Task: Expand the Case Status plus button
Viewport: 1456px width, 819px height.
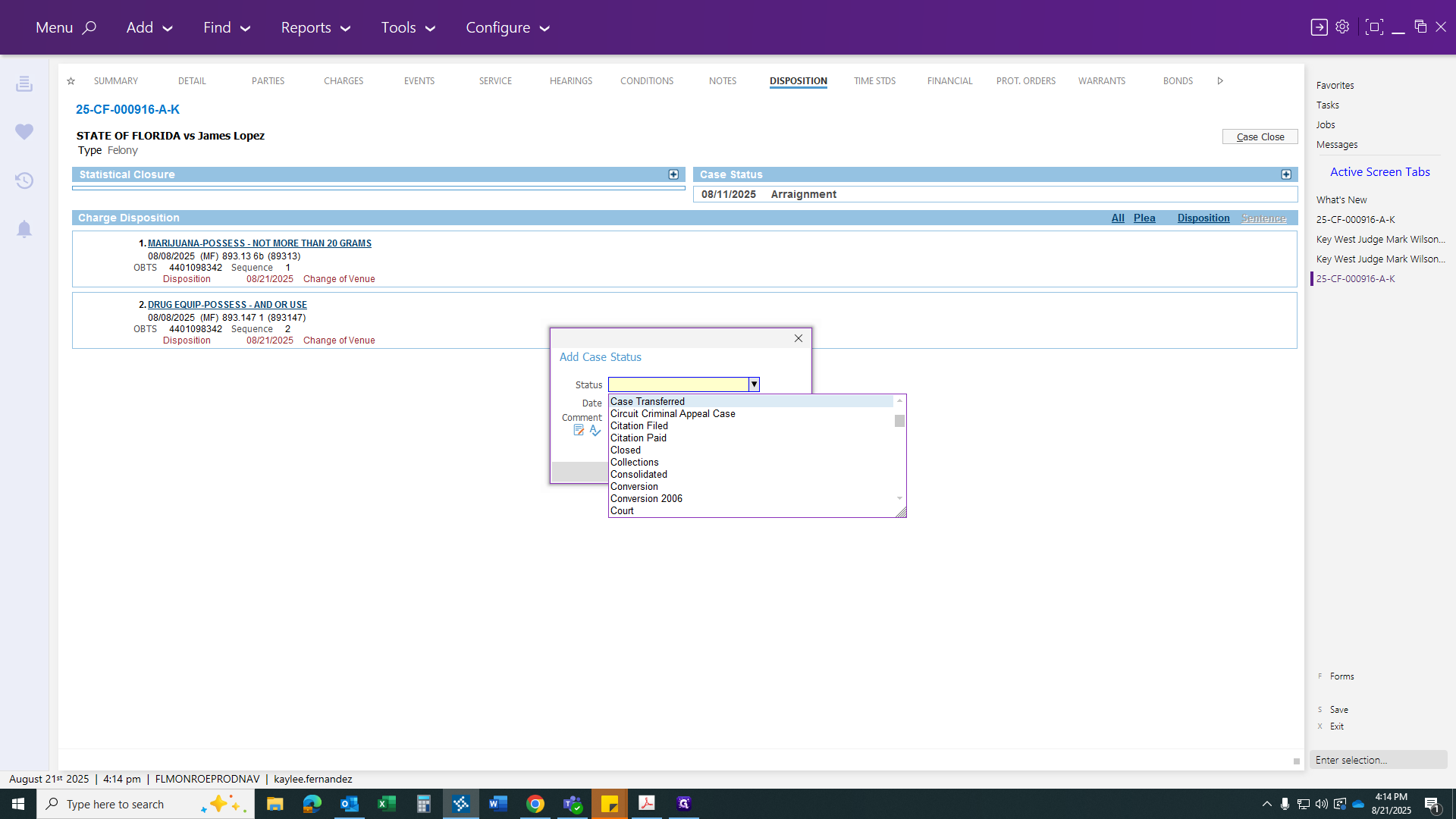Action: [1286, 174]
